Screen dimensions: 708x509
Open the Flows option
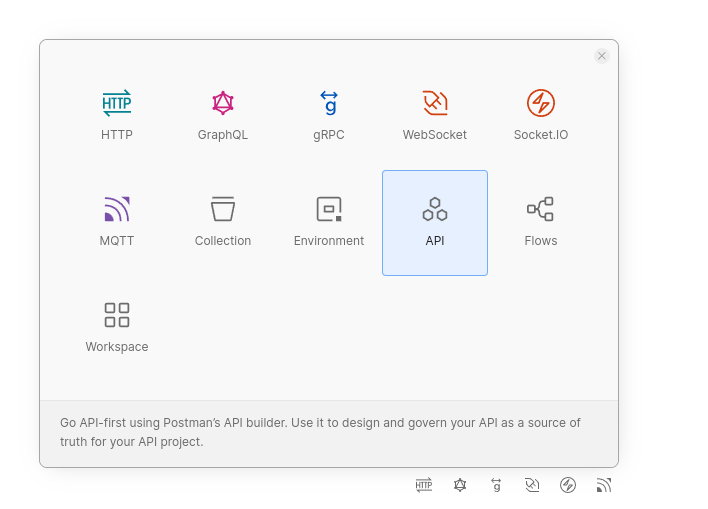tap(541, 222)
